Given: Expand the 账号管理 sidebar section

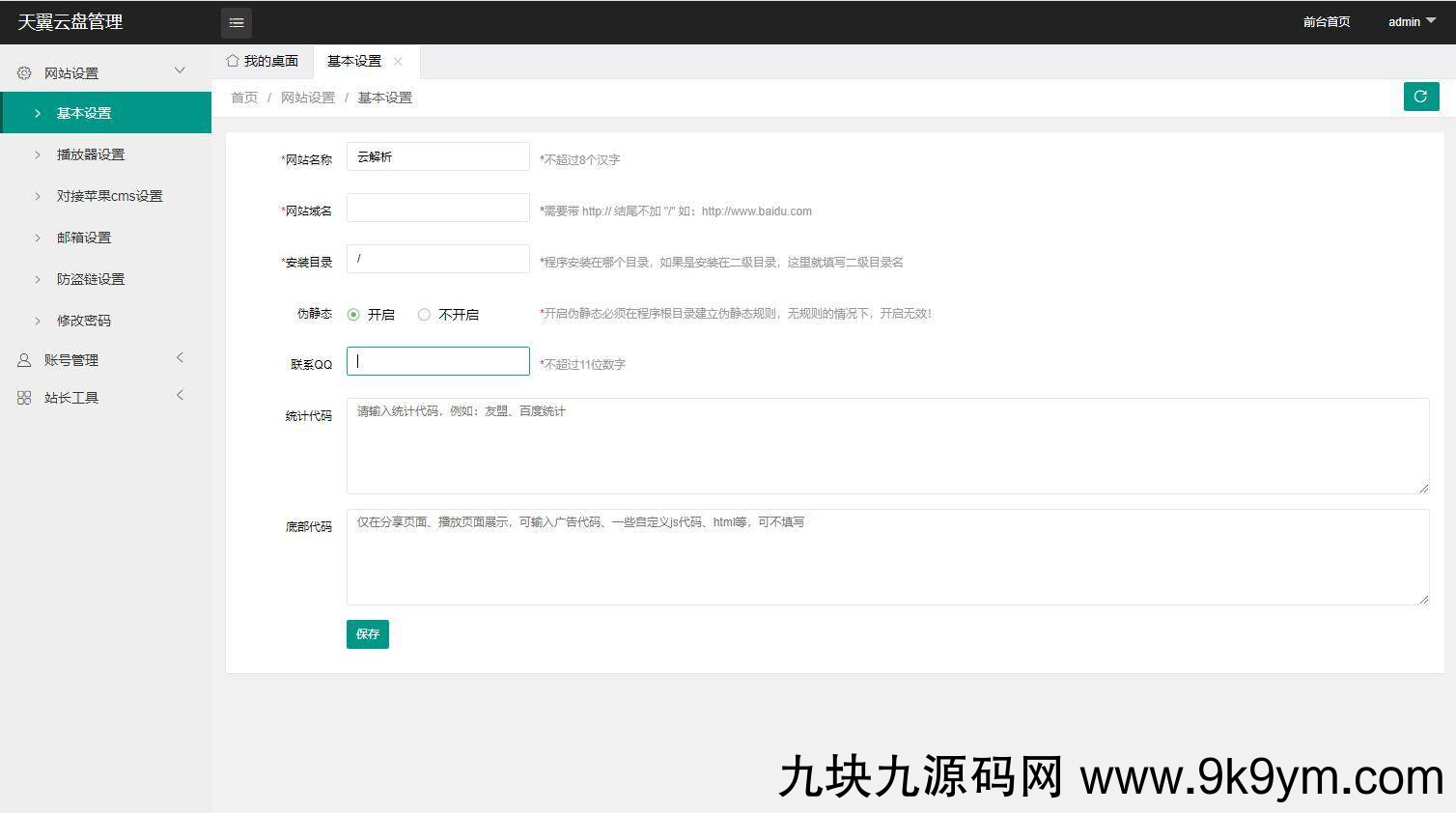Looking at the screenshot, I should tap(180, 358).
